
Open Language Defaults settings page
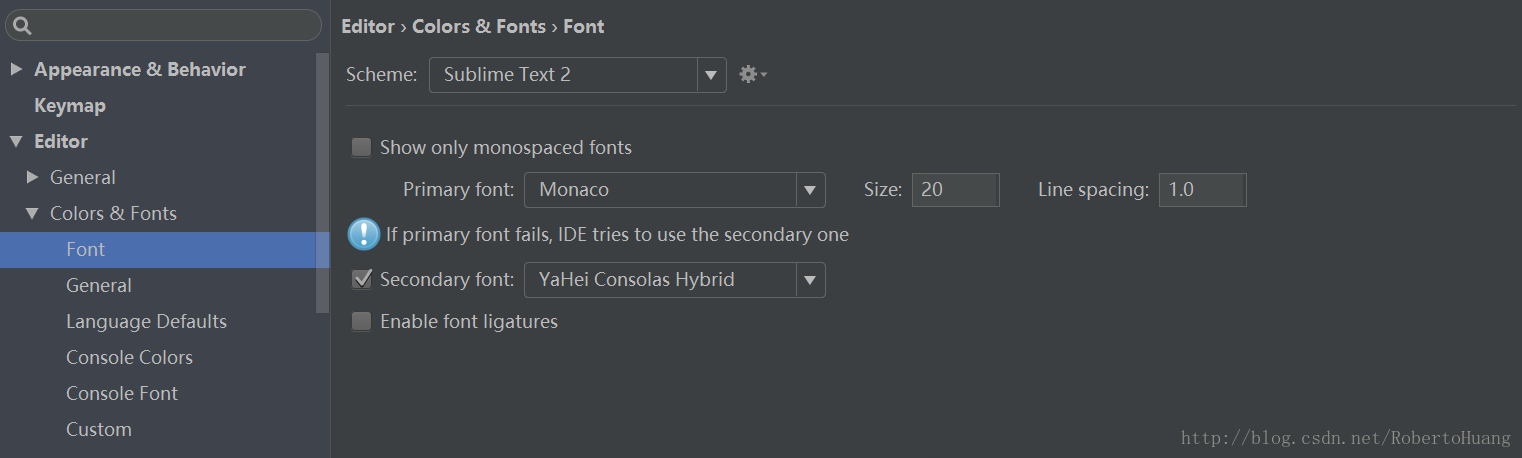point(146,321)
